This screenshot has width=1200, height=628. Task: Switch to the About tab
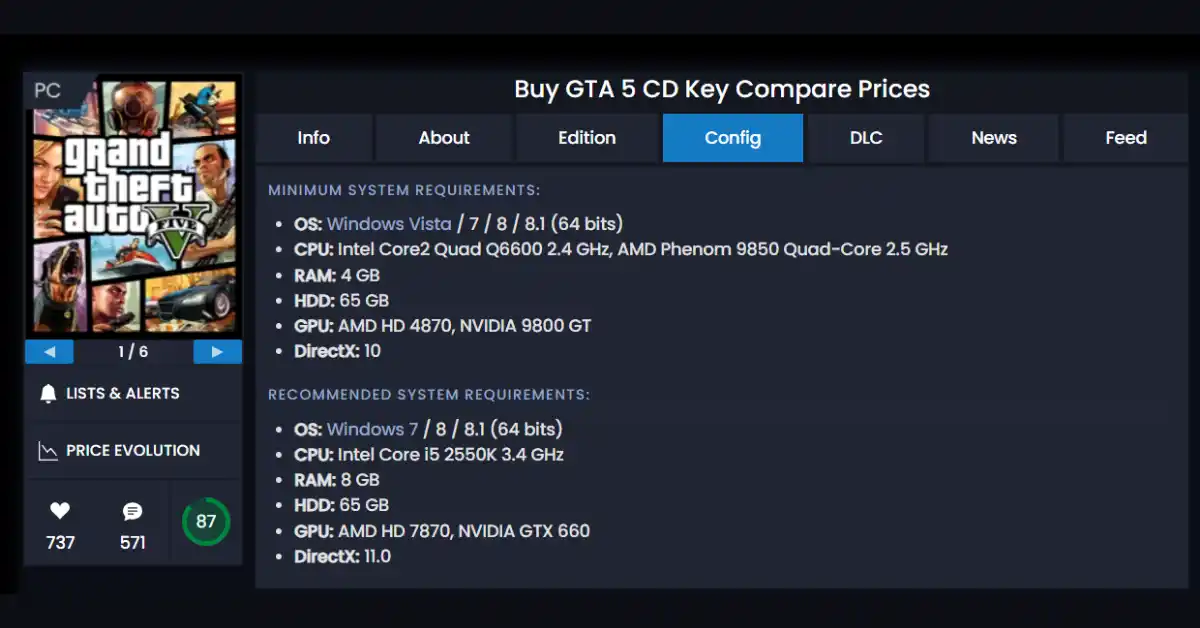[444, 138]
